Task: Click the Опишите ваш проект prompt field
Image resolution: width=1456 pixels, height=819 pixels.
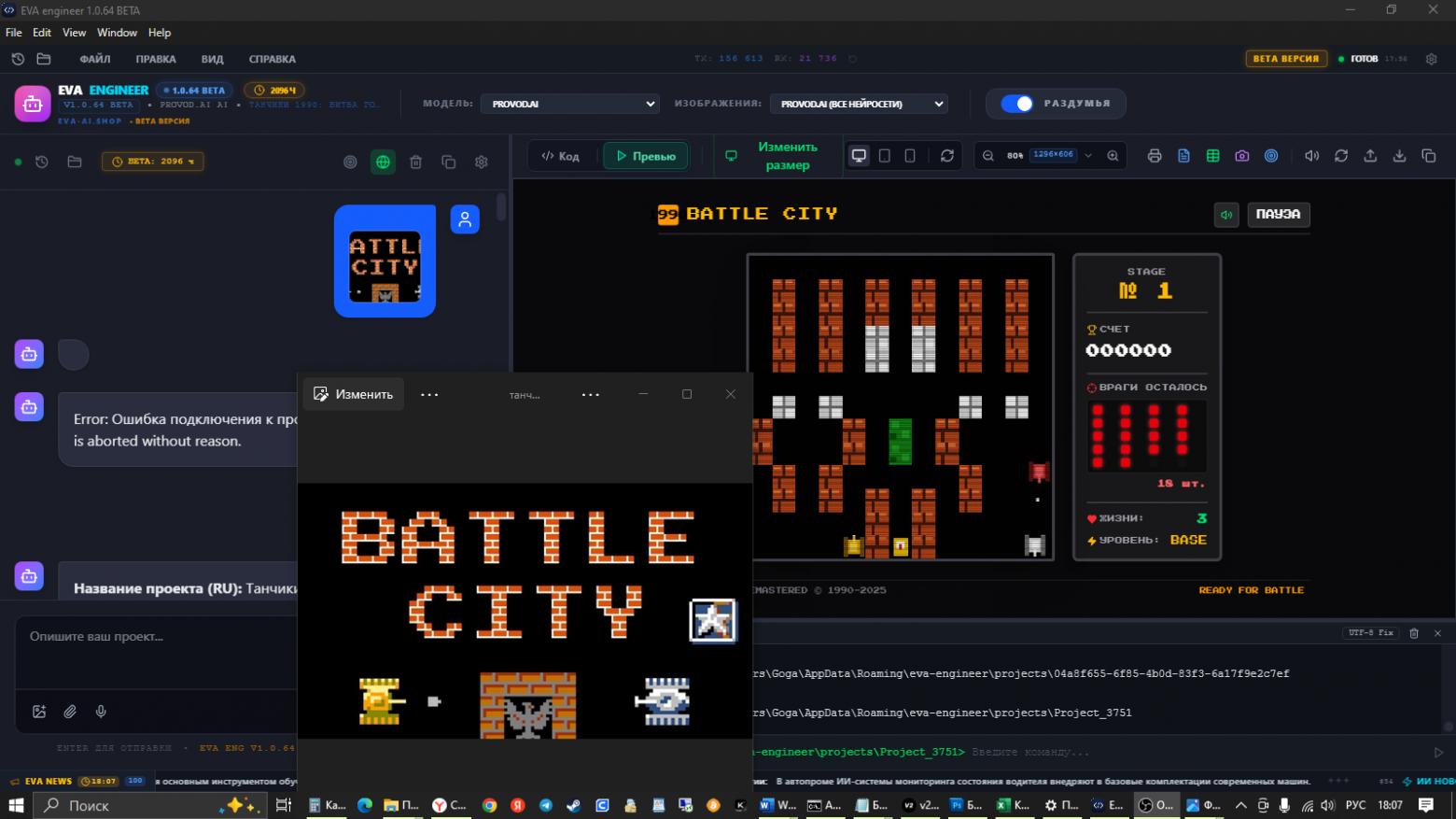Action: coord(156,652)
